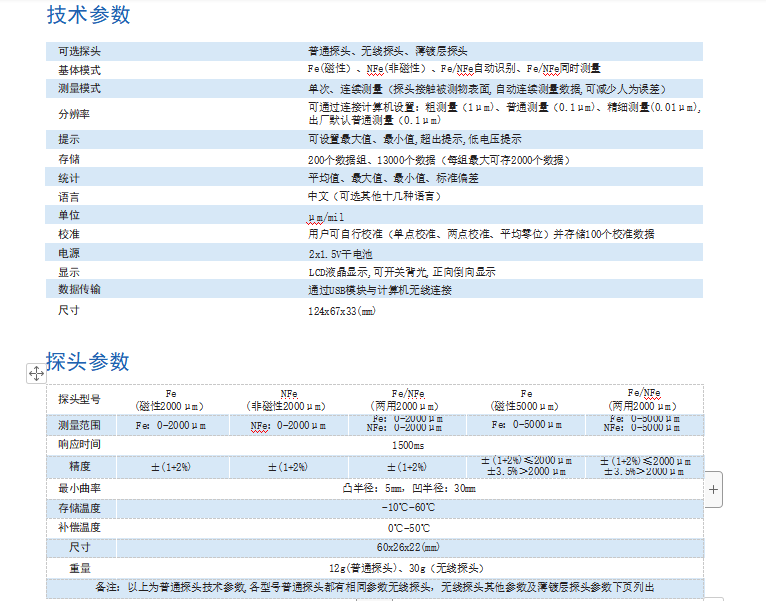Image resolution: width=766 pixels, height=601 pixels.
Task: Click the 磁性5000μm Fe column header
Action: (526, 399)
